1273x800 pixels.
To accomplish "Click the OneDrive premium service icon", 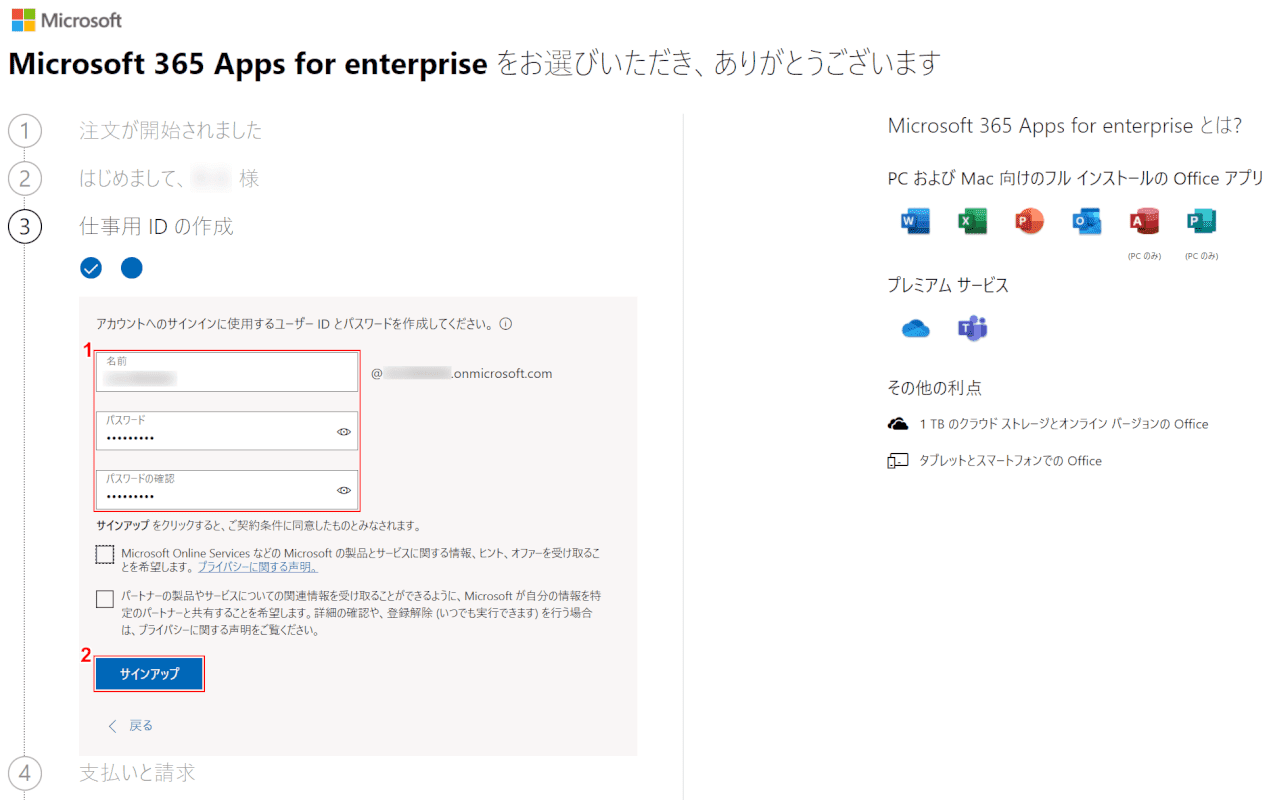I will pyautogui.click(x=915, y=328).
